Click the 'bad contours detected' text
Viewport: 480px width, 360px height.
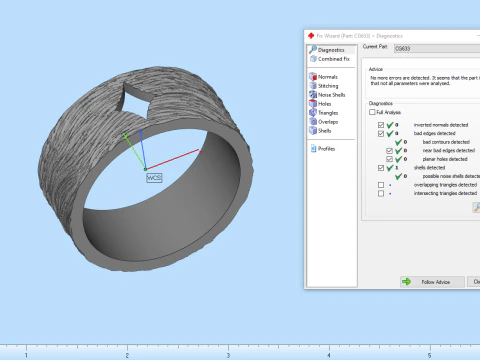coord(446,142)
